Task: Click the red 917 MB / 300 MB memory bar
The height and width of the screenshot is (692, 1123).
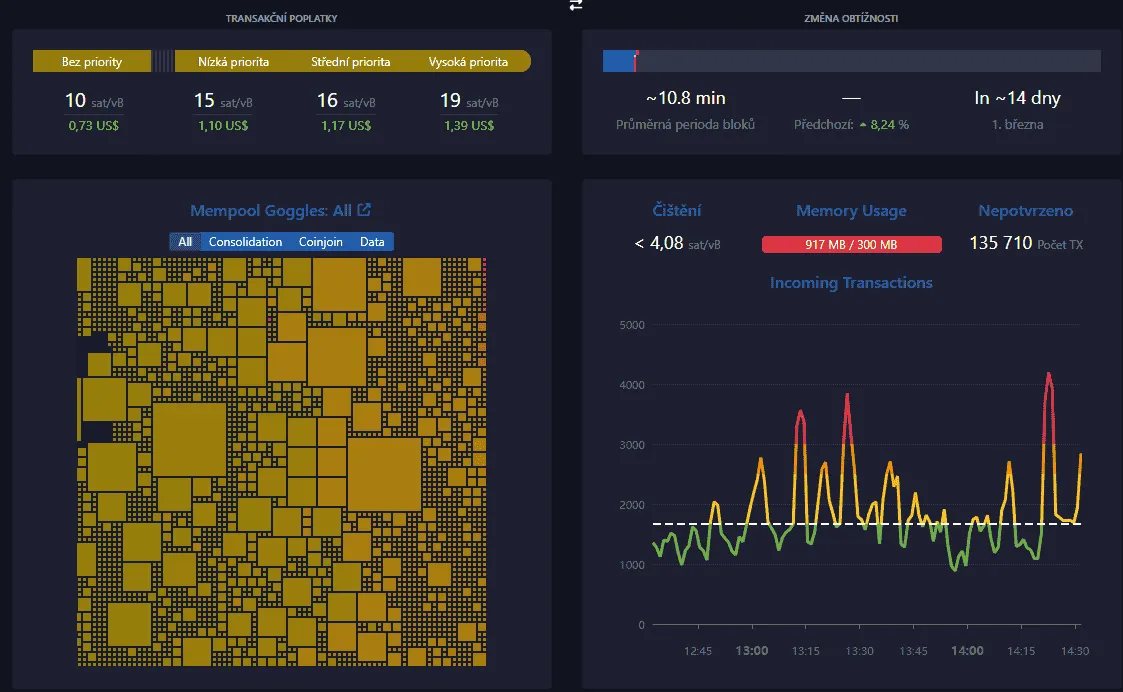Action: coord(851,245)
